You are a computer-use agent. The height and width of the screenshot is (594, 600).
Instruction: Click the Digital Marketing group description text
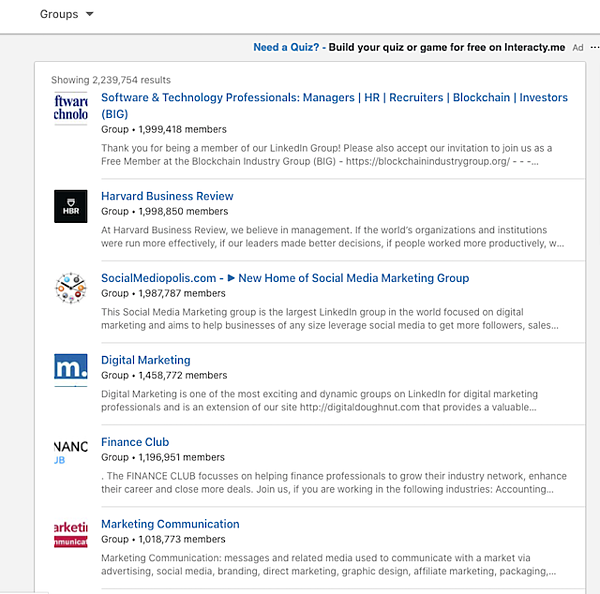[x=320, y=400]
